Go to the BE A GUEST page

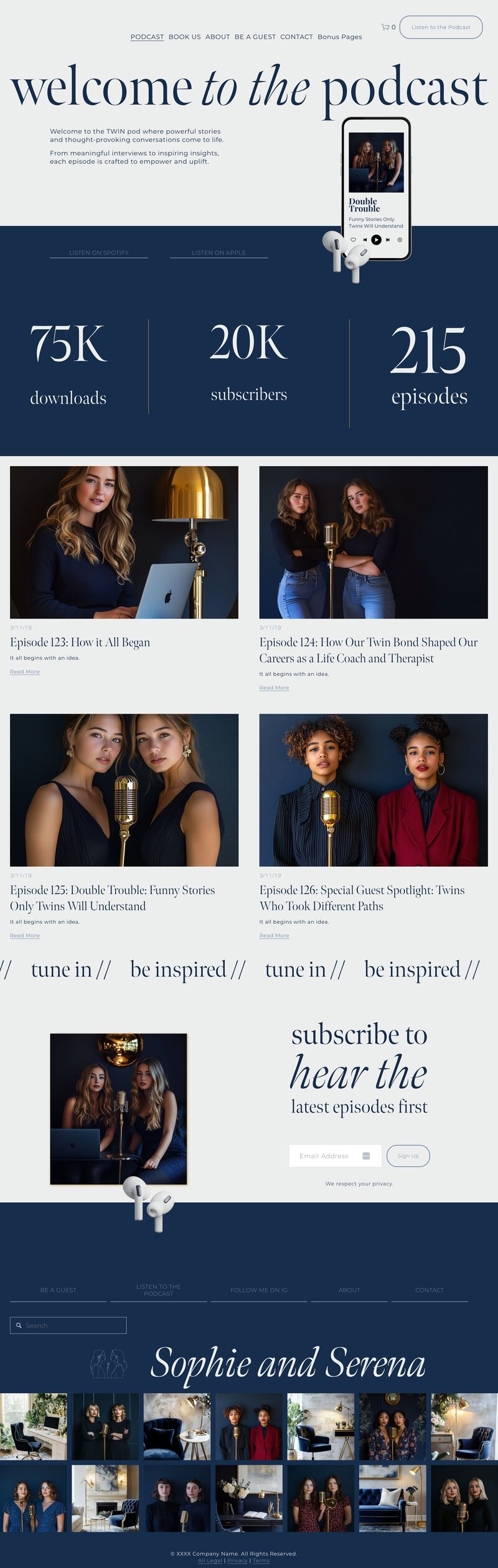[255, 37]
